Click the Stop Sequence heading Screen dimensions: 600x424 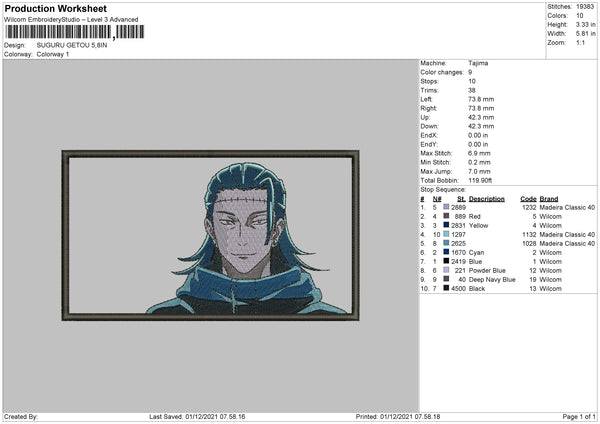click(x=443, y=189)
